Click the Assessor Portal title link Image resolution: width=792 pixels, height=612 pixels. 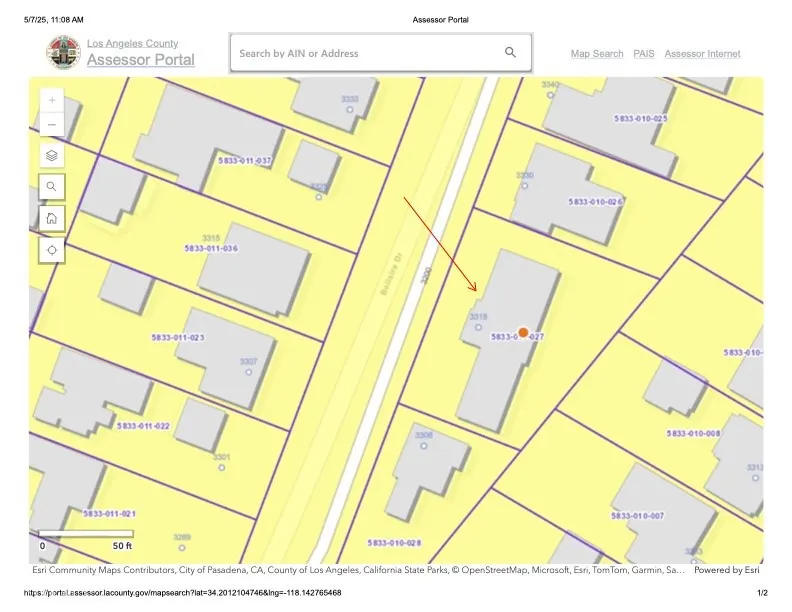141,60
